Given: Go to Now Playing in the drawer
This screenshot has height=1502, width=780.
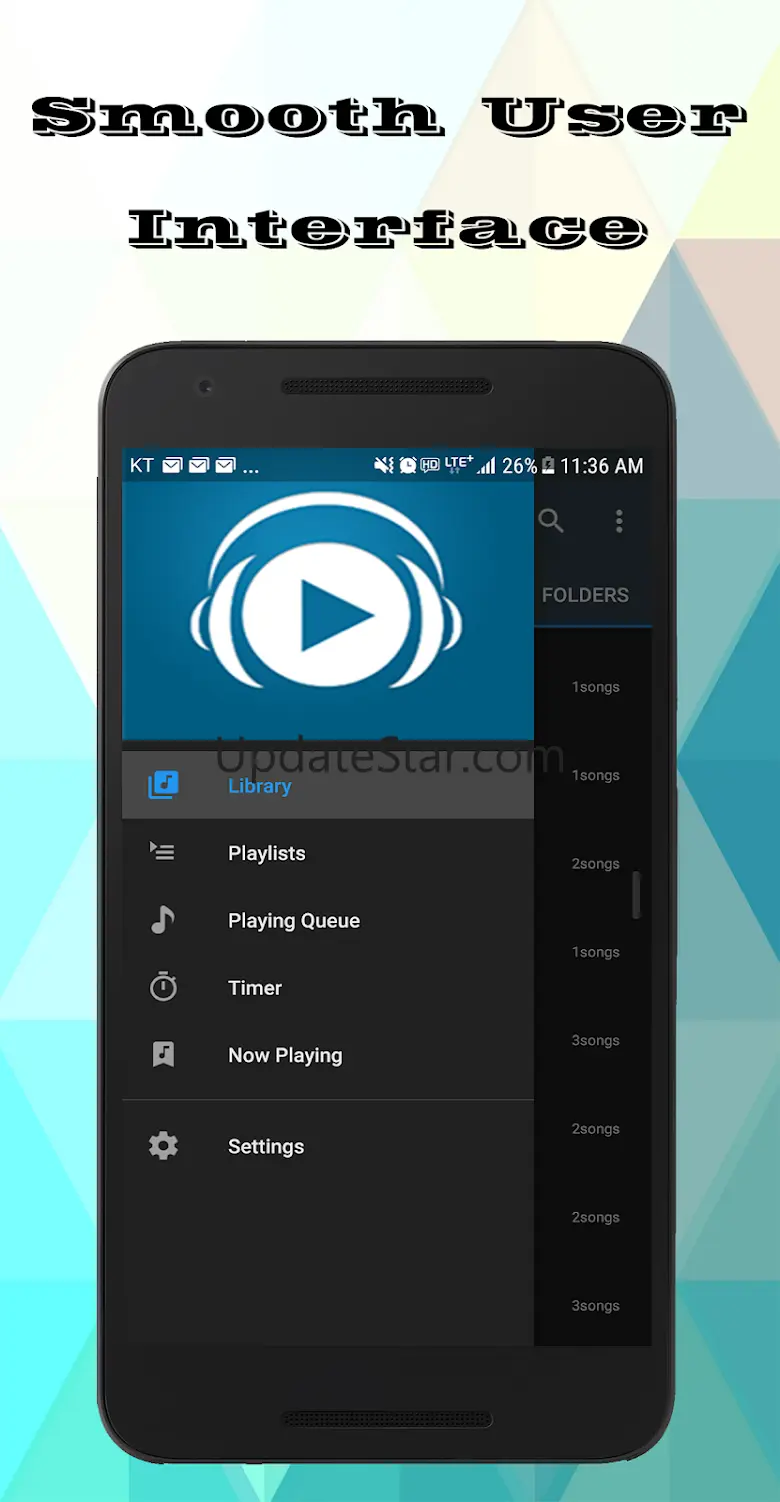Looking at the screenshot, I should click(328, 1055).
